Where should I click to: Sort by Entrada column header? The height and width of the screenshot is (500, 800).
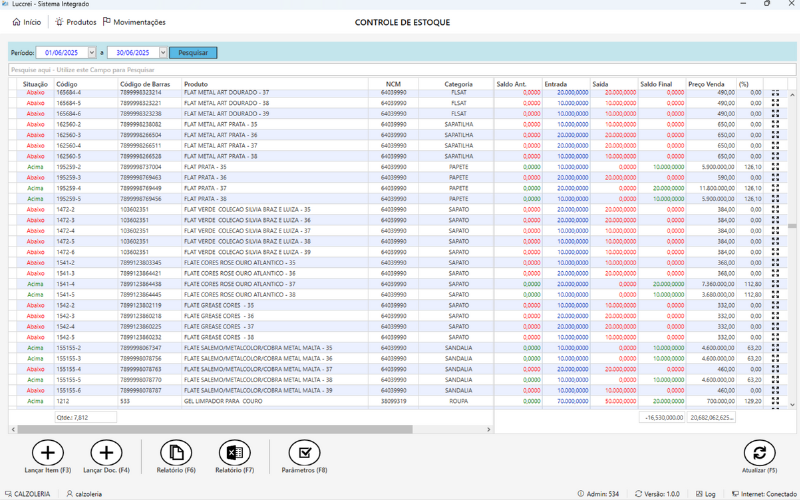[556, 84]
